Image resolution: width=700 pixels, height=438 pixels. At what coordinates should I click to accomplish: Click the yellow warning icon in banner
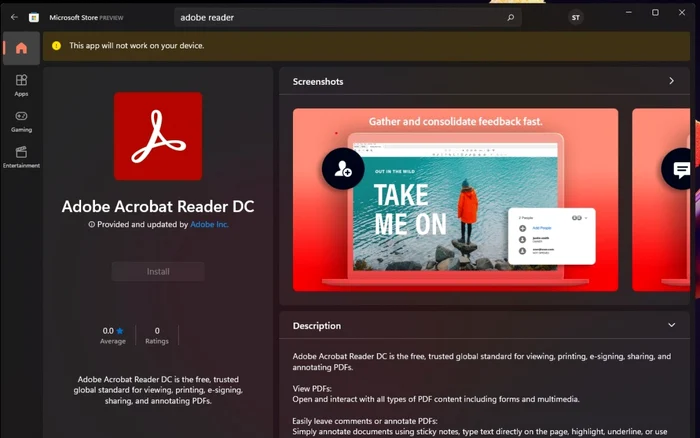click(x=56, y=46)
